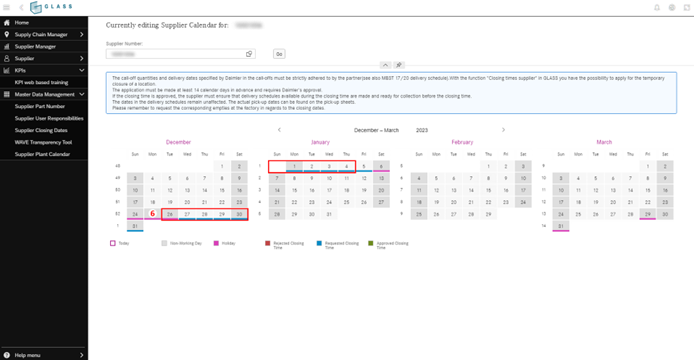Open Supplier Closing Dates menu item
The height and width of the screenshot is (360, 694).
coord(41,130)
